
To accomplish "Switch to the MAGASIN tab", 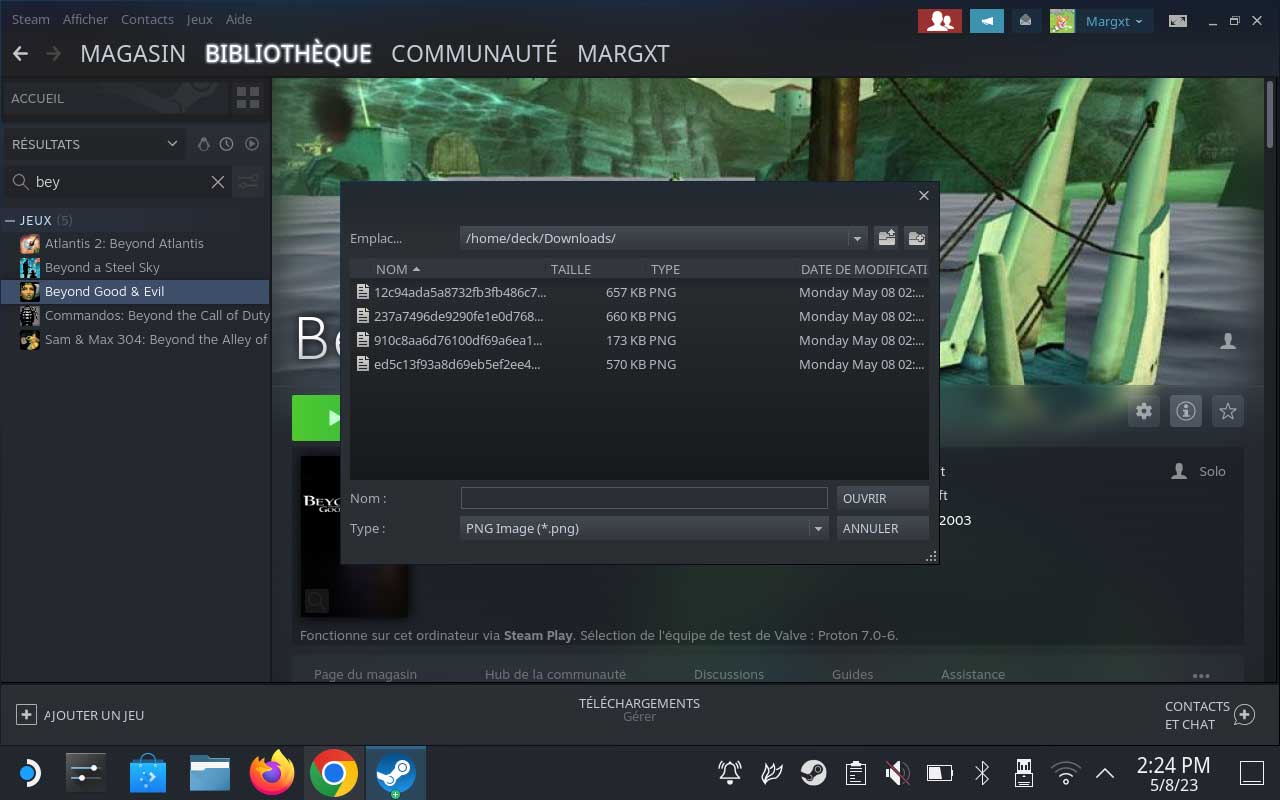I will 133,54.
